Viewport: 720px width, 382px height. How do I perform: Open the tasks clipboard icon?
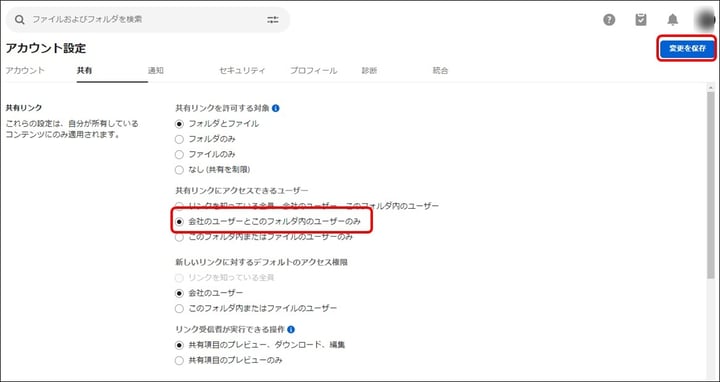(641, 20)
